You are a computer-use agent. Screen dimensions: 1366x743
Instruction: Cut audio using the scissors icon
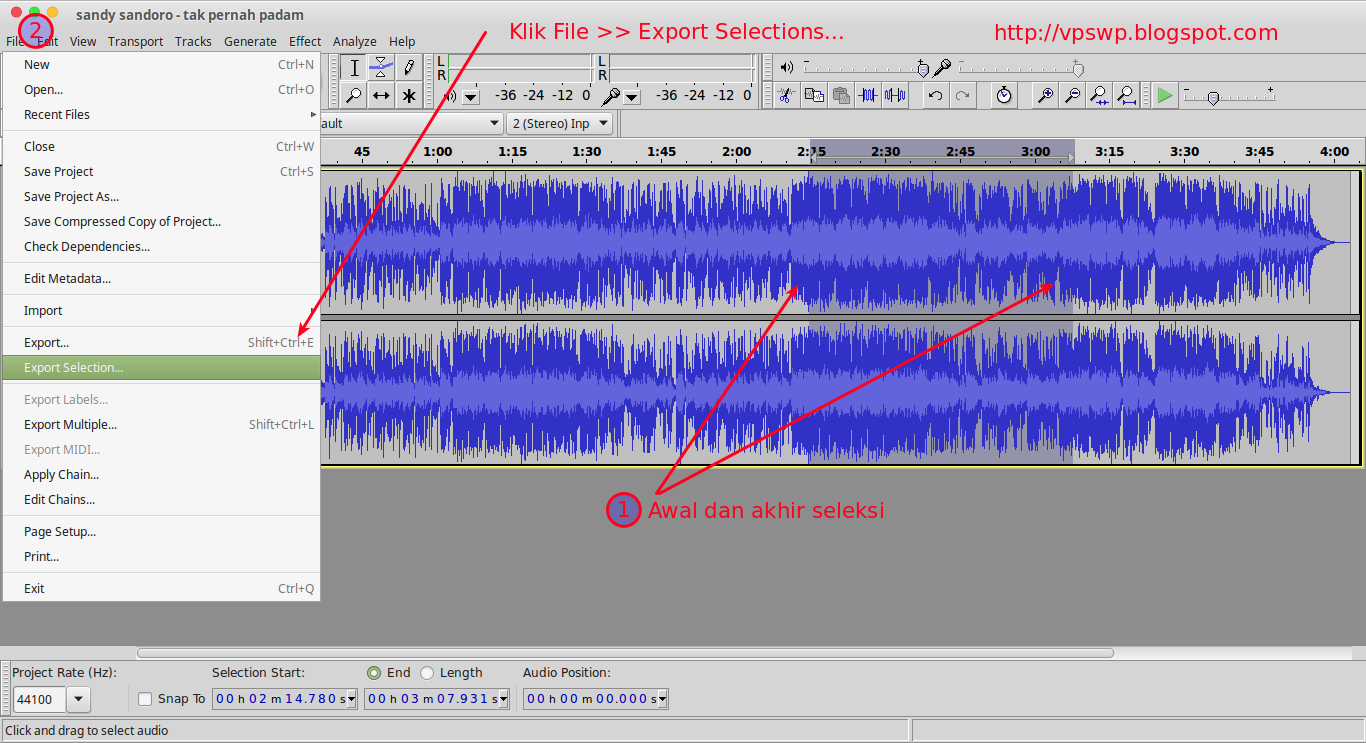(786, 95)
